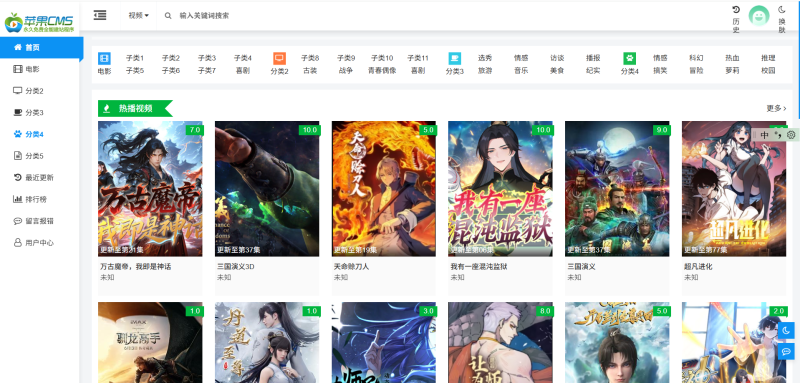Open the 冒险 subcategory
The height and width of the screenshot is (383, 800).
coord(696,71)
